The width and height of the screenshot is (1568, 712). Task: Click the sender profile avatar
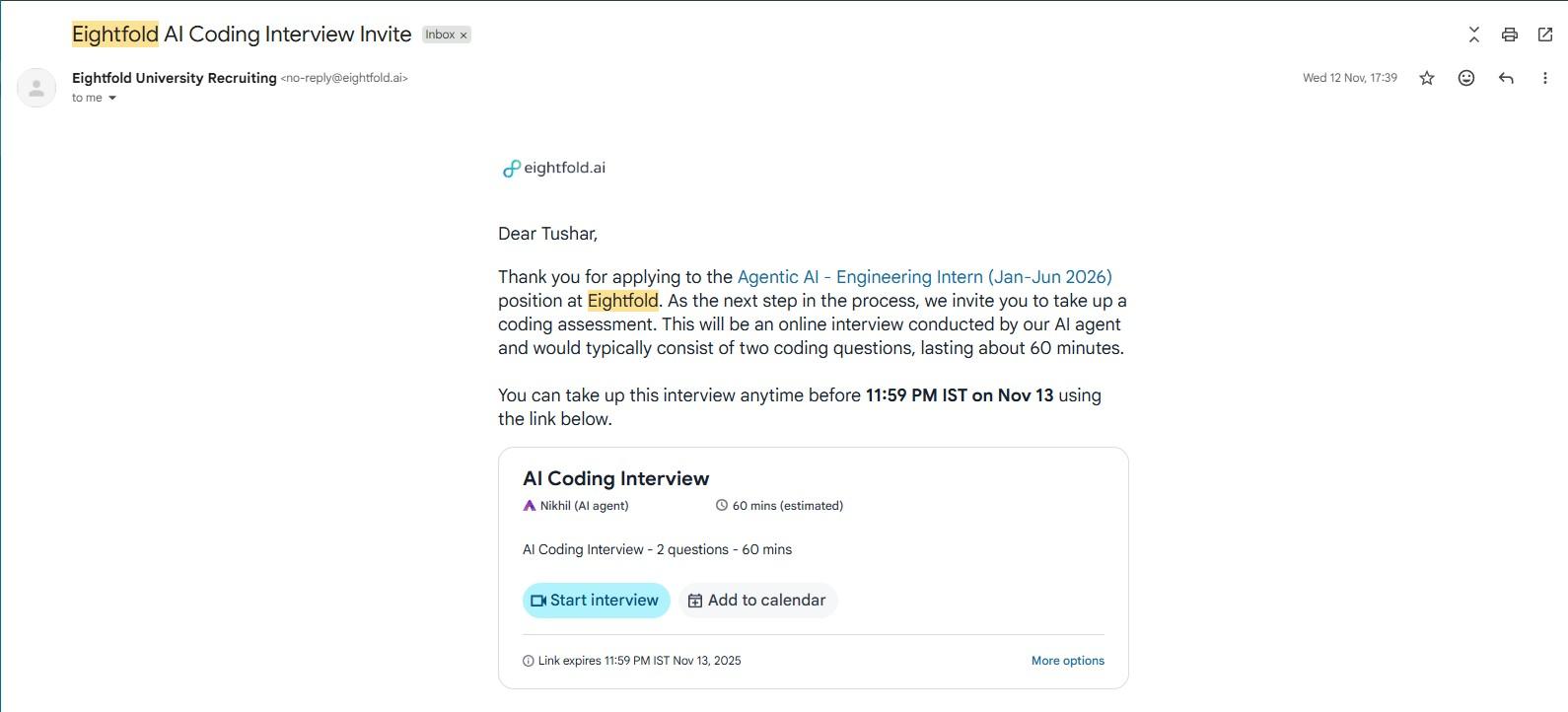(36, 88)
